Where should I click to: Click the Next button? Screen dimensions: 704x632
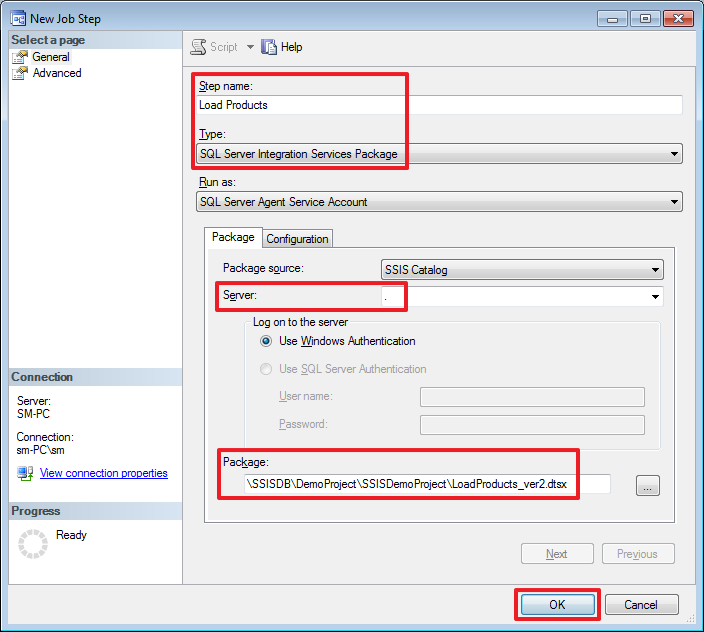(557, 554)
